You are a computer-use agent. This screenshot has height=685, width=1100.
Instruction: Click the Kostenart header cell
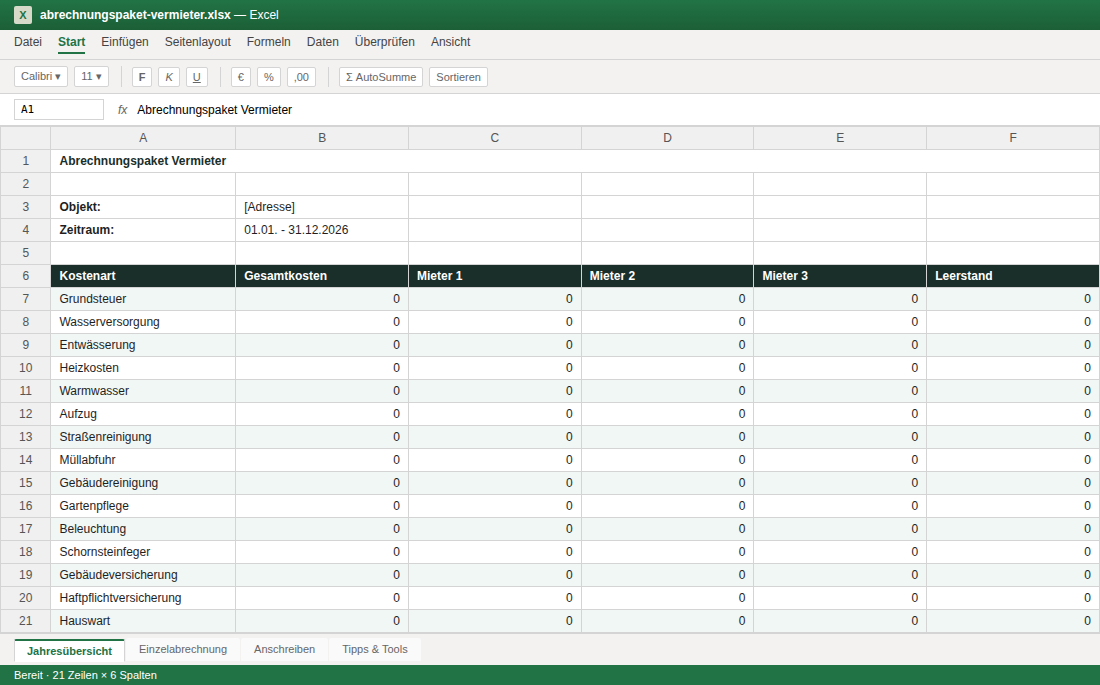(143, 276)
